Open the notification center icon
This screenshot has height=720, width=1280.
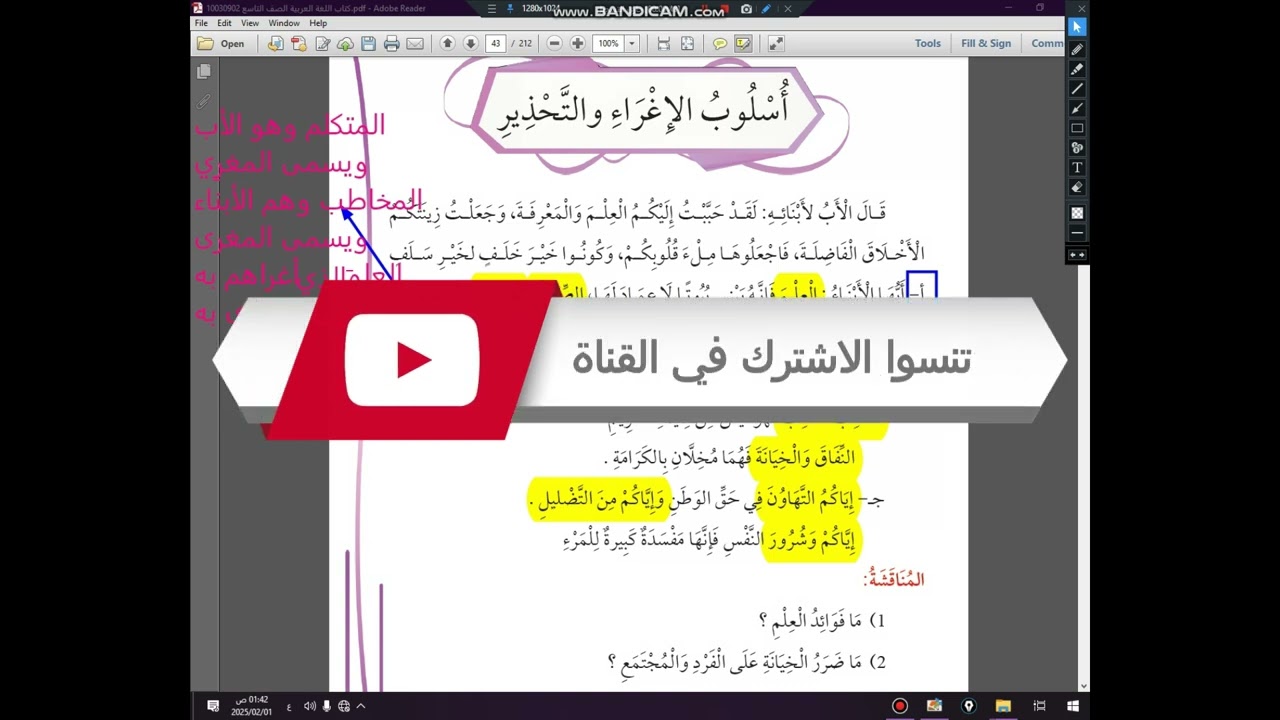tap(213, 706)
